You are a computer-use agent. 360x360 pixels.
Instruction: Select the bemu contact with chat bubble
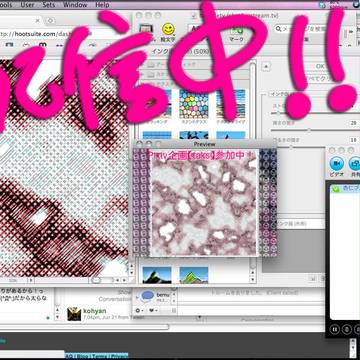pos(154,296)
